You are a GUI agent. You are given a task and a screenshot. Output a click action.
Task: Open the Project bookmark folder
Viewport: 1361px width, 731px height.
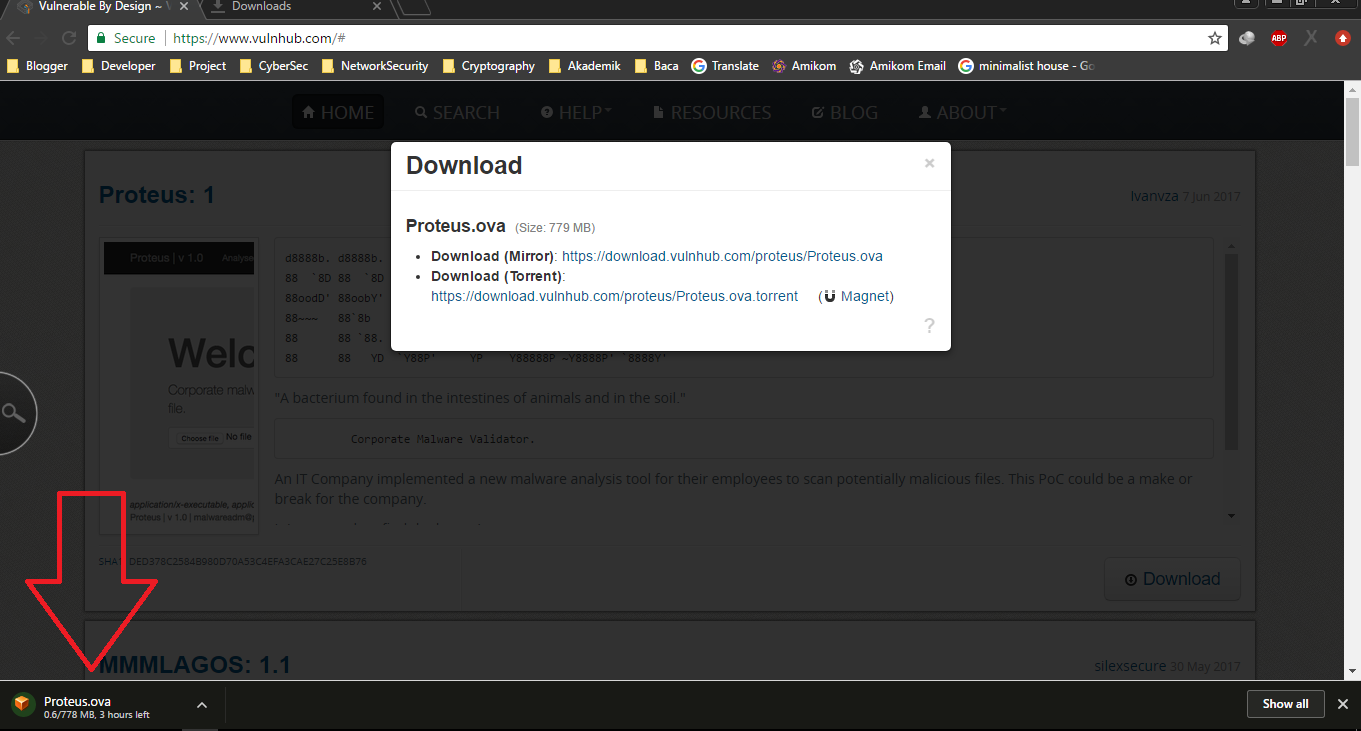click(x=198, y=66)
